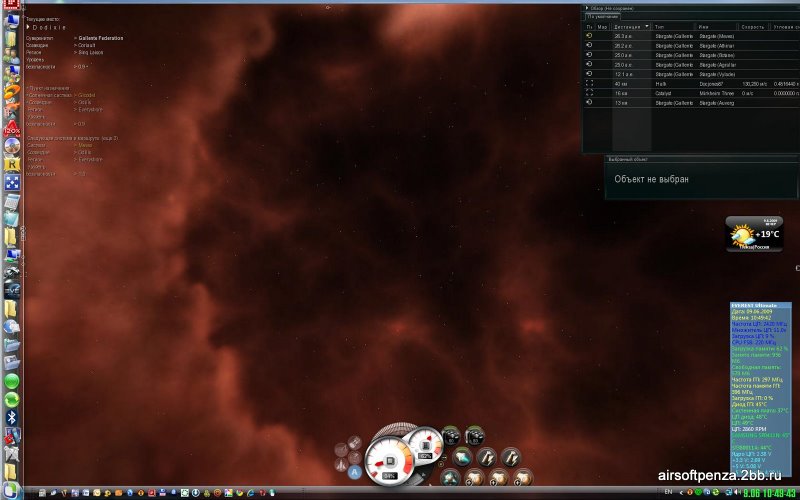The image size is (800, 500).
Task: Activate the middle mining laser module
Action: pyautogui.click(x=498, y=478)
